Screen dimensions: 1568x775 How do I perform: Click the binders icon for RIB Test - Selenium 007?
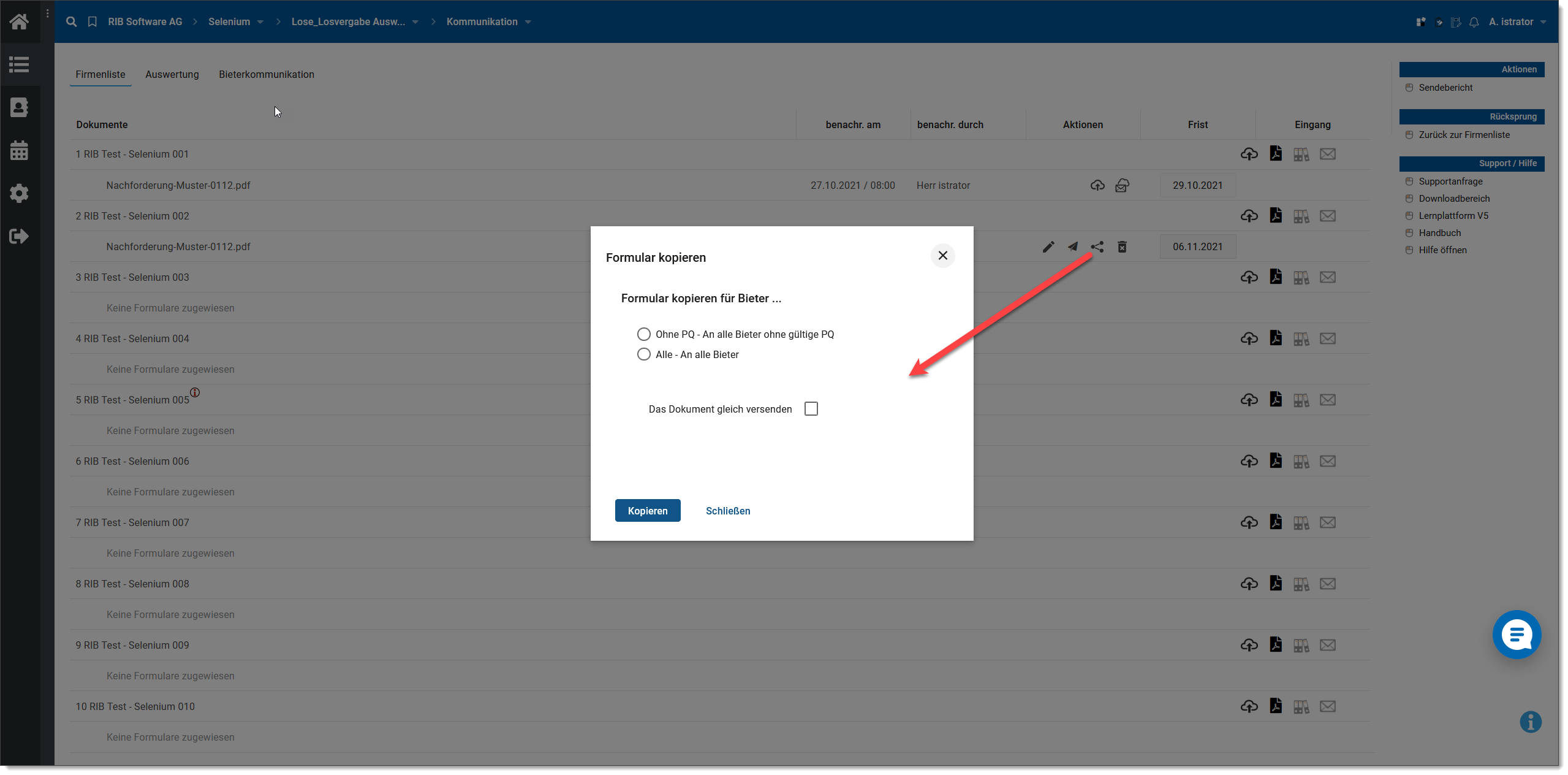coord(1301,522)
